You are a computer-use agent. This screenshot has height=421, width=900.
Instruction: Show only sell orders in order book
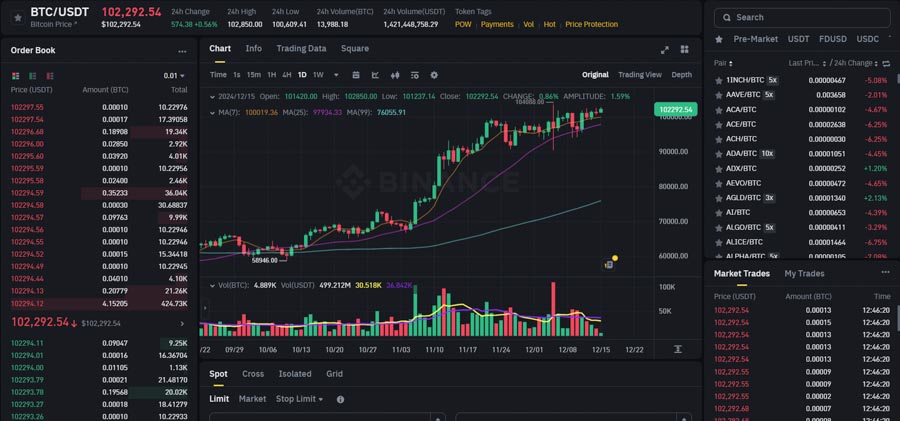coord(50,76)
